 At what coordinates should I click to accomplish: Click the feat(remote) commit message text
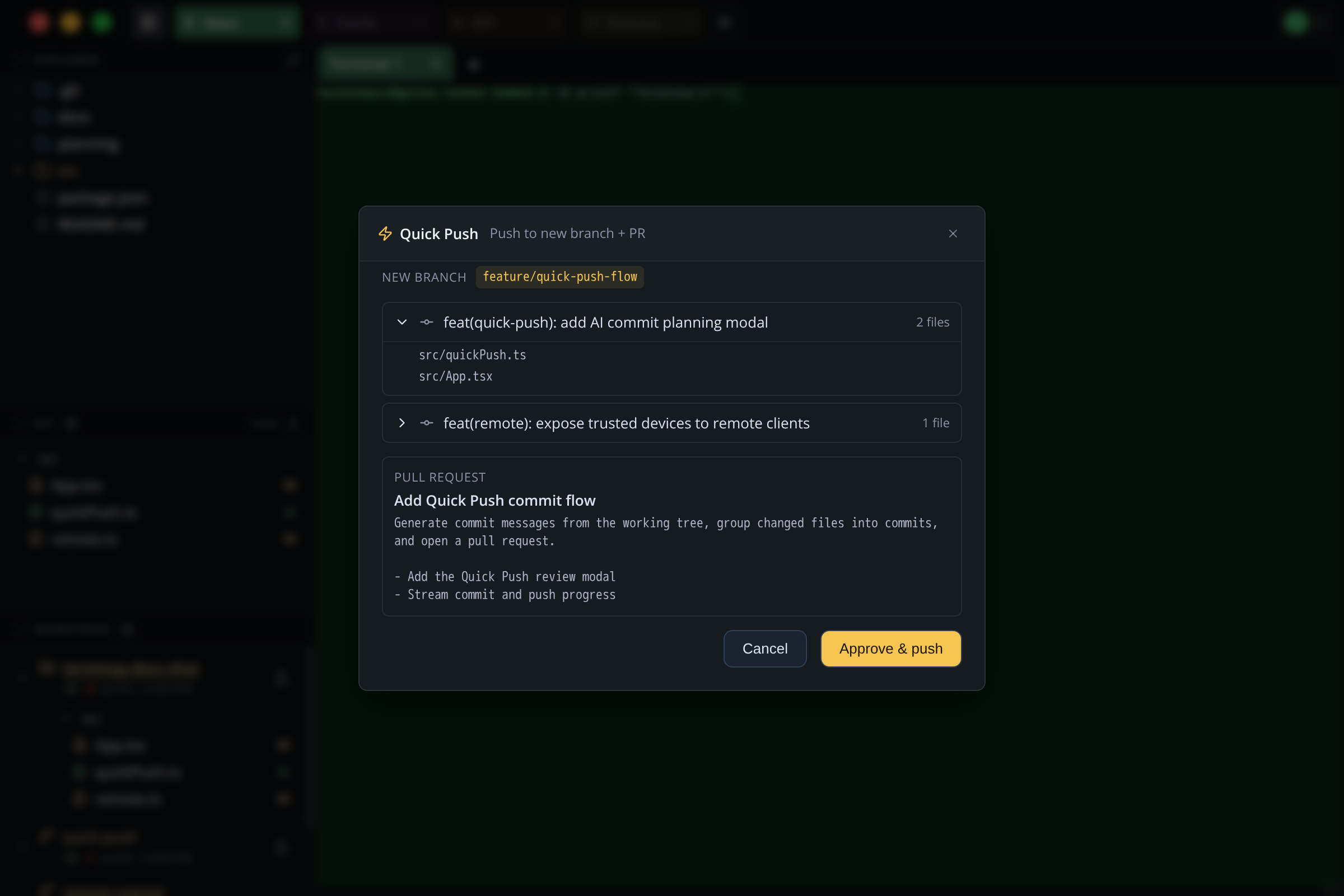coord(626,423)
